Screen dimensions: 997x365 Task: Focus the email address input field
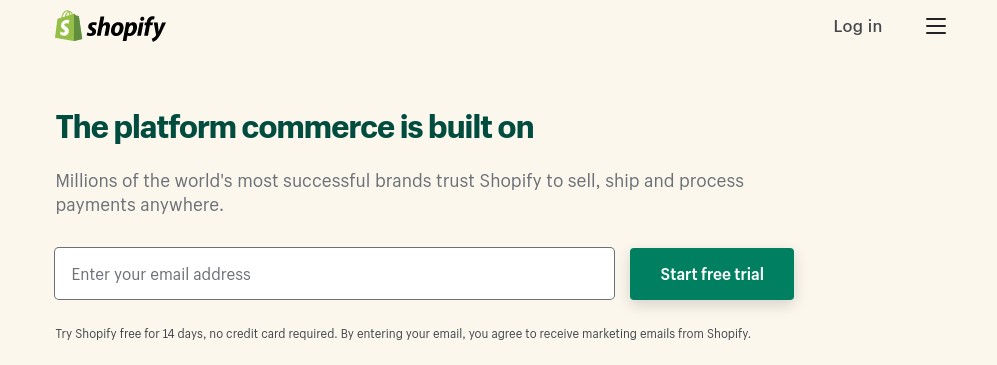click(334, 273)
